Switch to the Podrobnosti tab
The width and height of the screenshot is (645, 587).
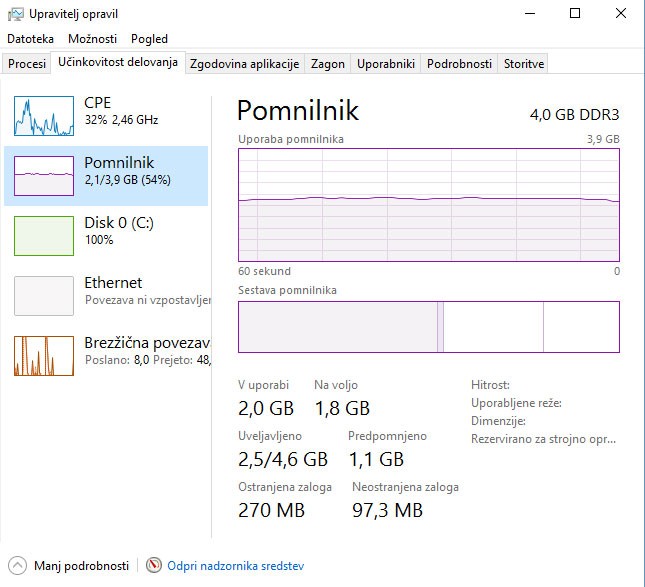tap(459, 64)
